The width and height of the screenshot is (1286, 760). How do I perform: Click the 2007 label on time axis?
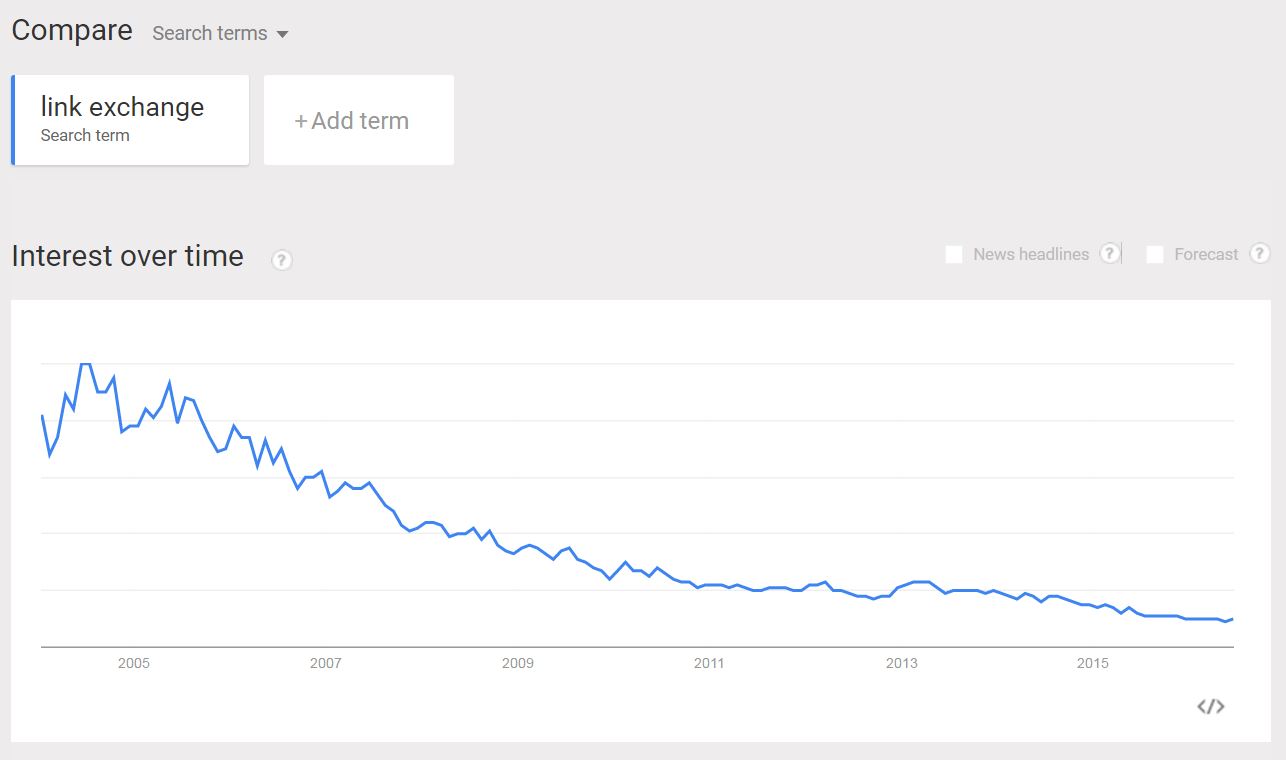[x=326, y=663]
